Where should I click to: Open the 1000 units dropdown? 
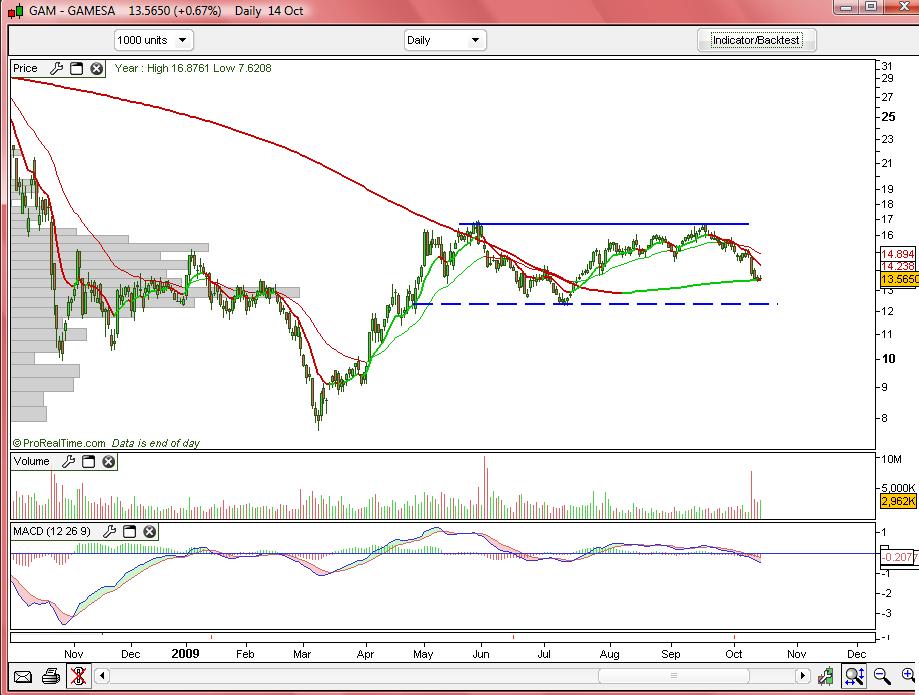point(153,40)
